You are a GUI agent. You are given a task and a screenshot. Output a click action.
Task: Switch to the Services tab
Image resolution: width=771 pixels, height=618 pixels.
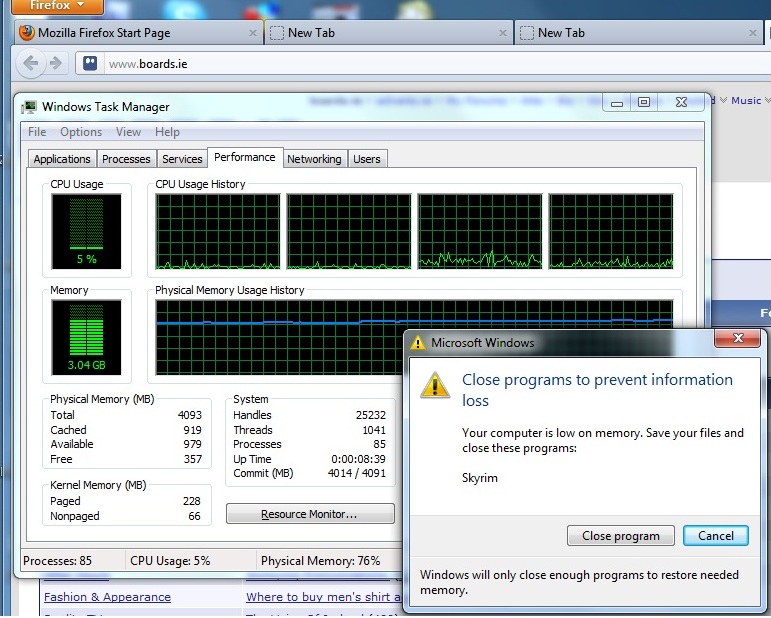tap(182, 159)
